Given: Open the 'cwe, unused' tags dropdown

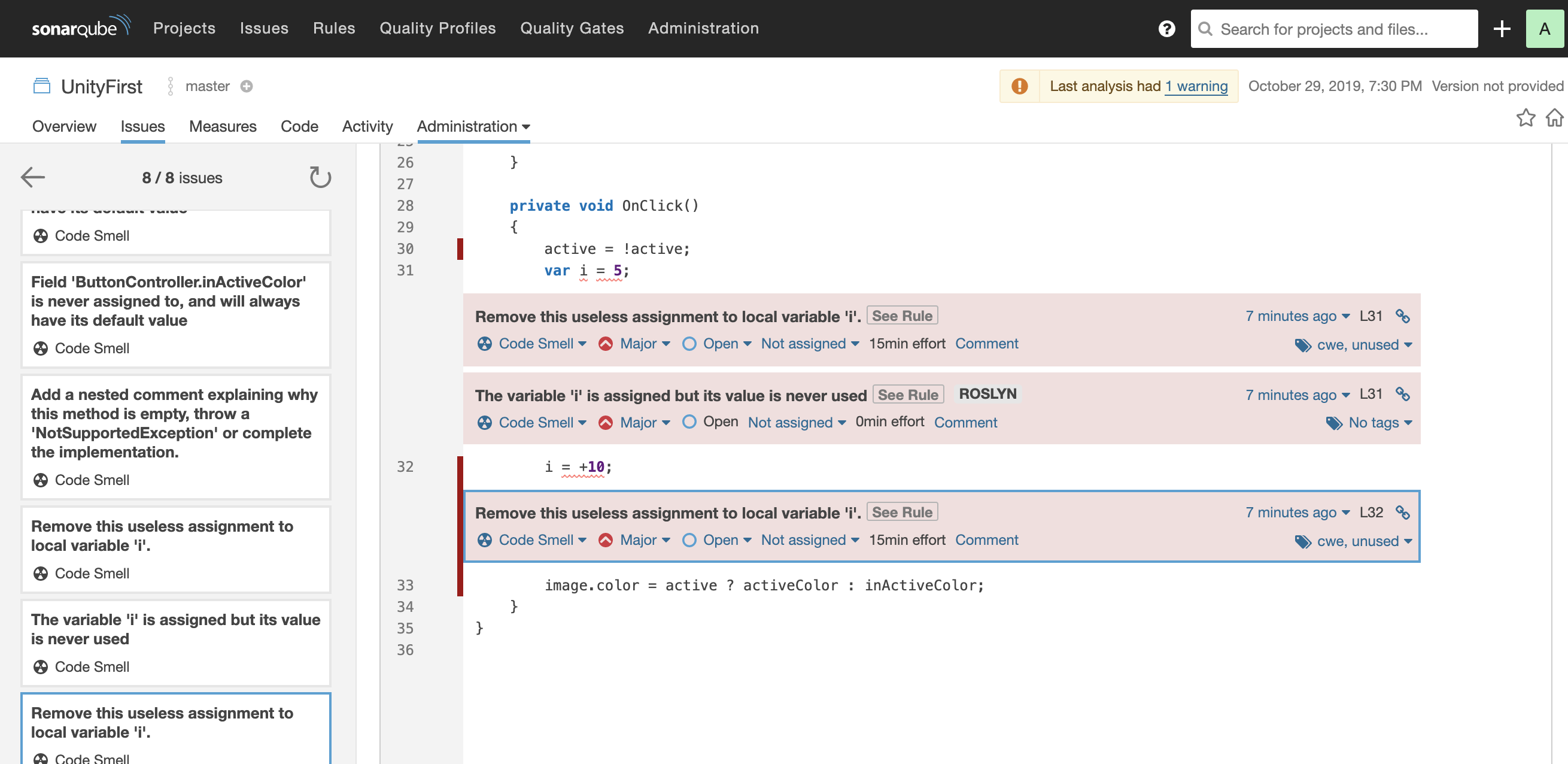Looking at the screenshot, I should pos(1363,344).
